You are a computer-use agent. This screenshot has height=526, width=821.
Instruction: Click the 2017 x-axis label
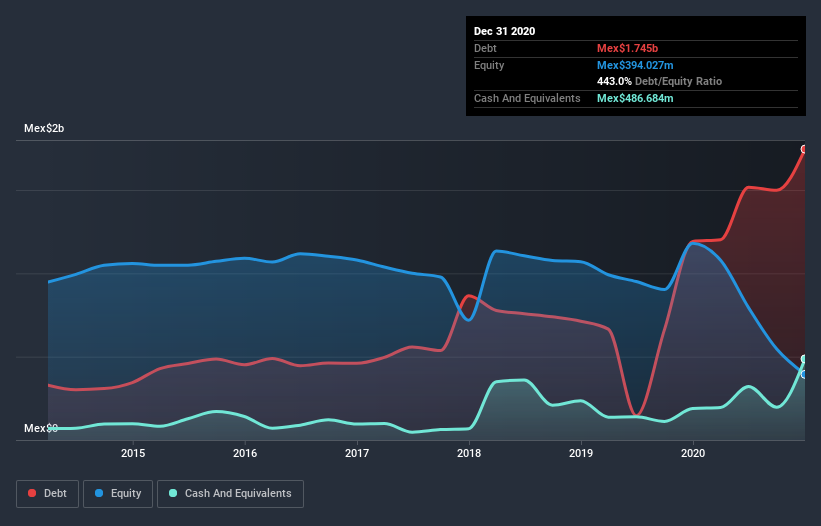(357, 453)
